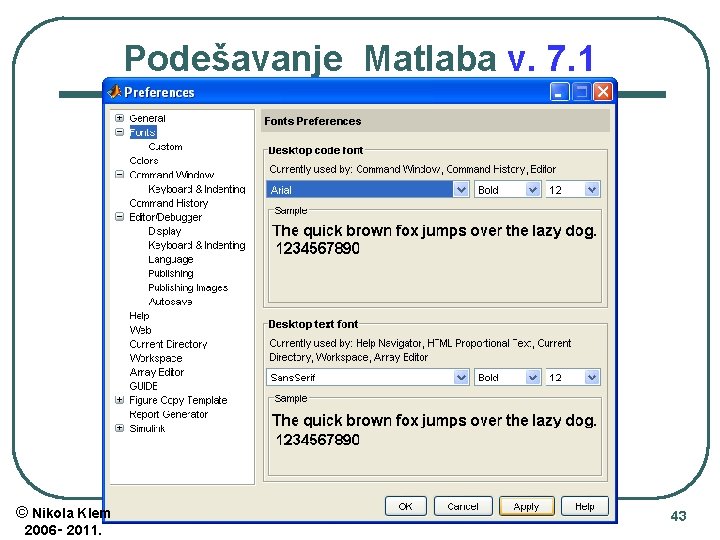Open code font Bold style dropdown

[532, 190]
